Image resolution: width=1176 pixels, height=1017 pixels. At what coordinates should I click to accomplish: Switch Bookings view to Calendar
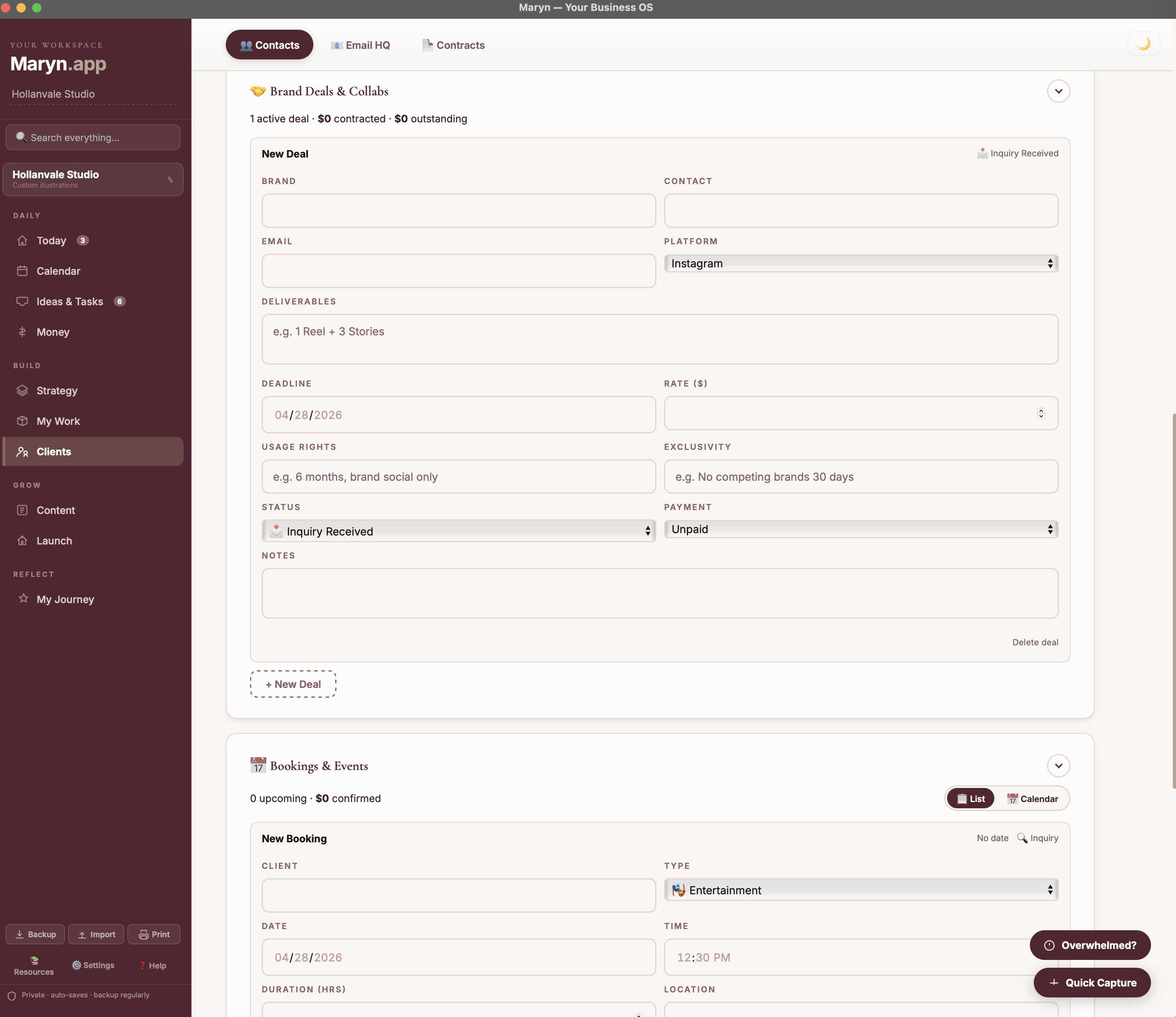(1033, 799)
